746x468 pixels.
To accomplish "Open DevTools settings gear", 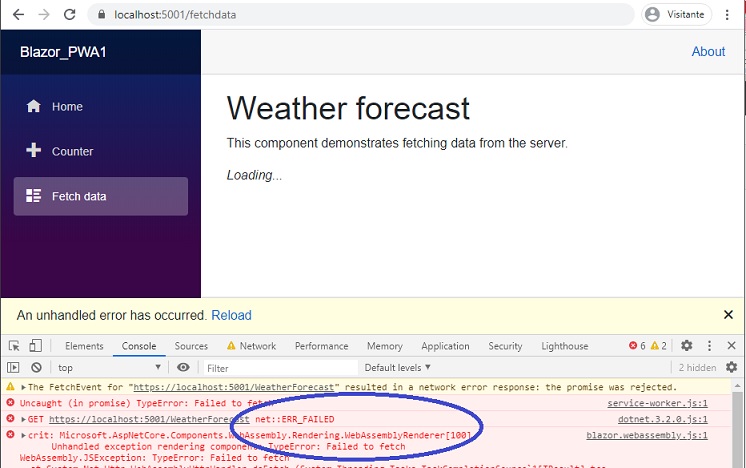I will click(x=686, y=346).
